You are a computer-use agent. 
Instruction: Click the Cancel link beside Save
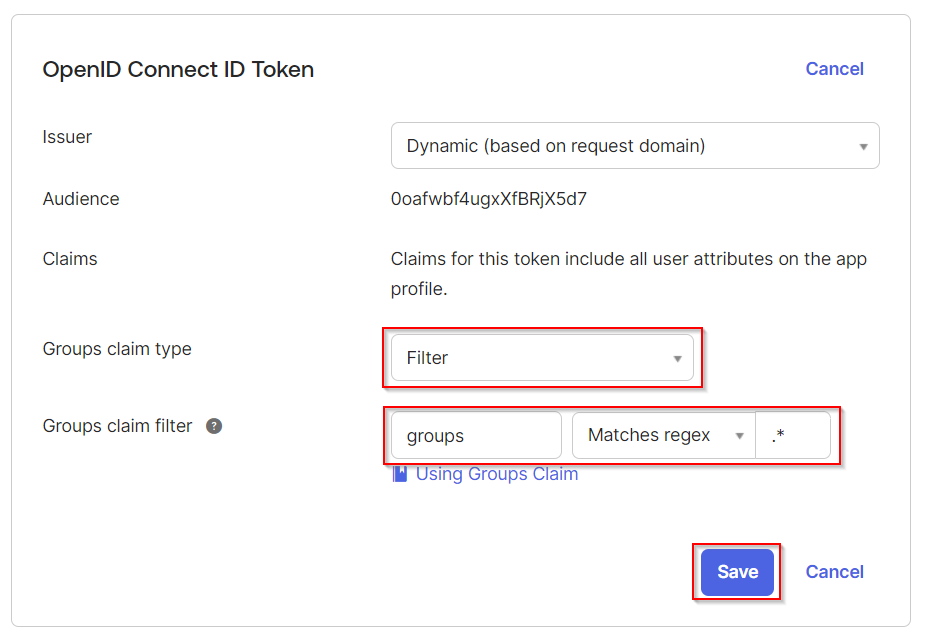tap(834, 572)
